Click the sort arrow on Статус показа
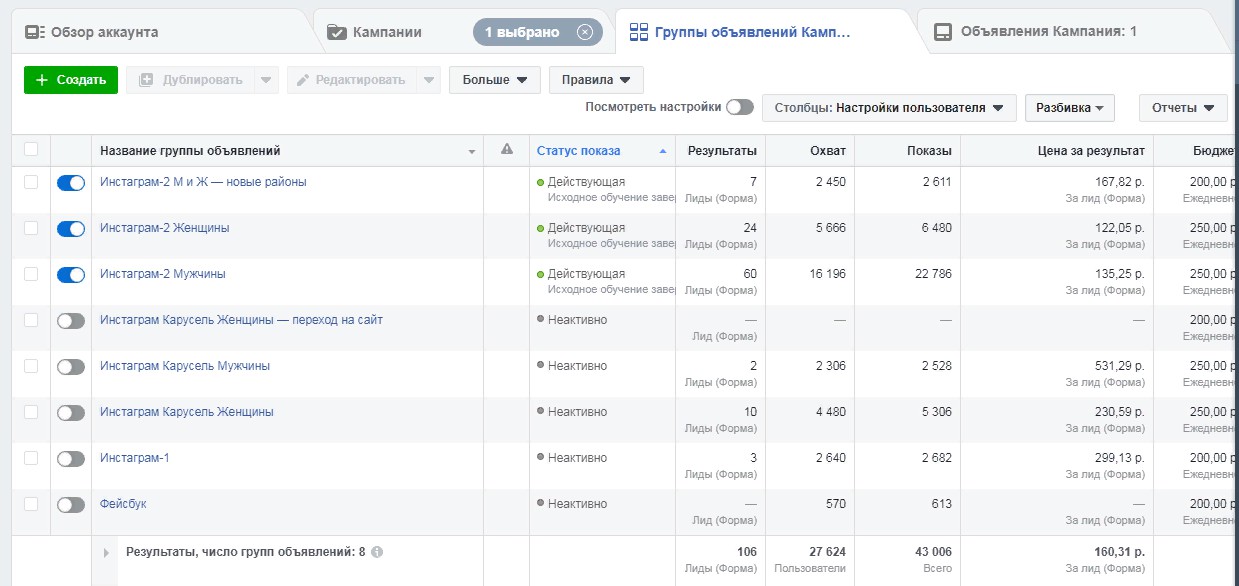The height and width of the screenshot is (586, 1239). coord(662,151)
